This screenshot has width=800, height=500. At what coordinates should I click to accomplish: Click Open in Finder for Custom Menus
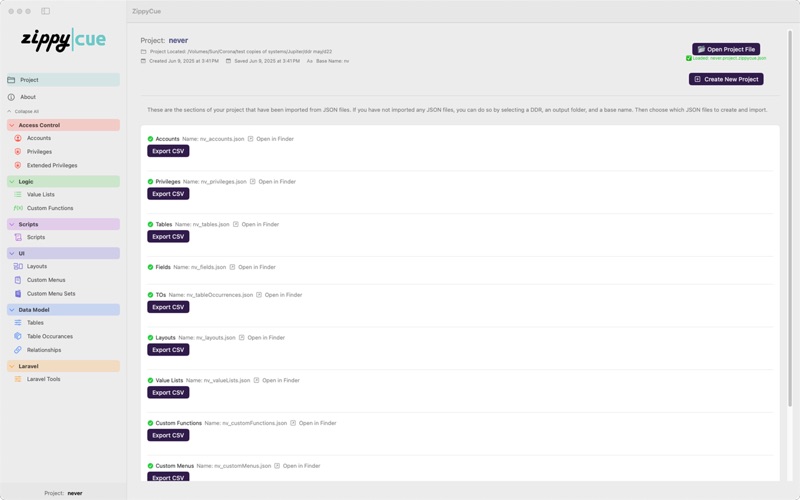tap(301, 466)
